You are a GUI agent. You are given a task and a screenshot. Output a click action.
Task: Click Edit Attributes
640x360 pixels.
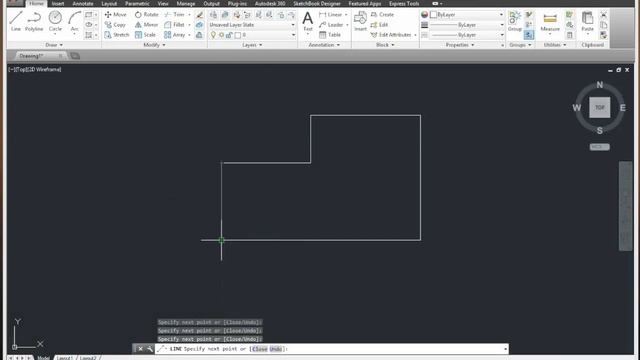[391, 35]
